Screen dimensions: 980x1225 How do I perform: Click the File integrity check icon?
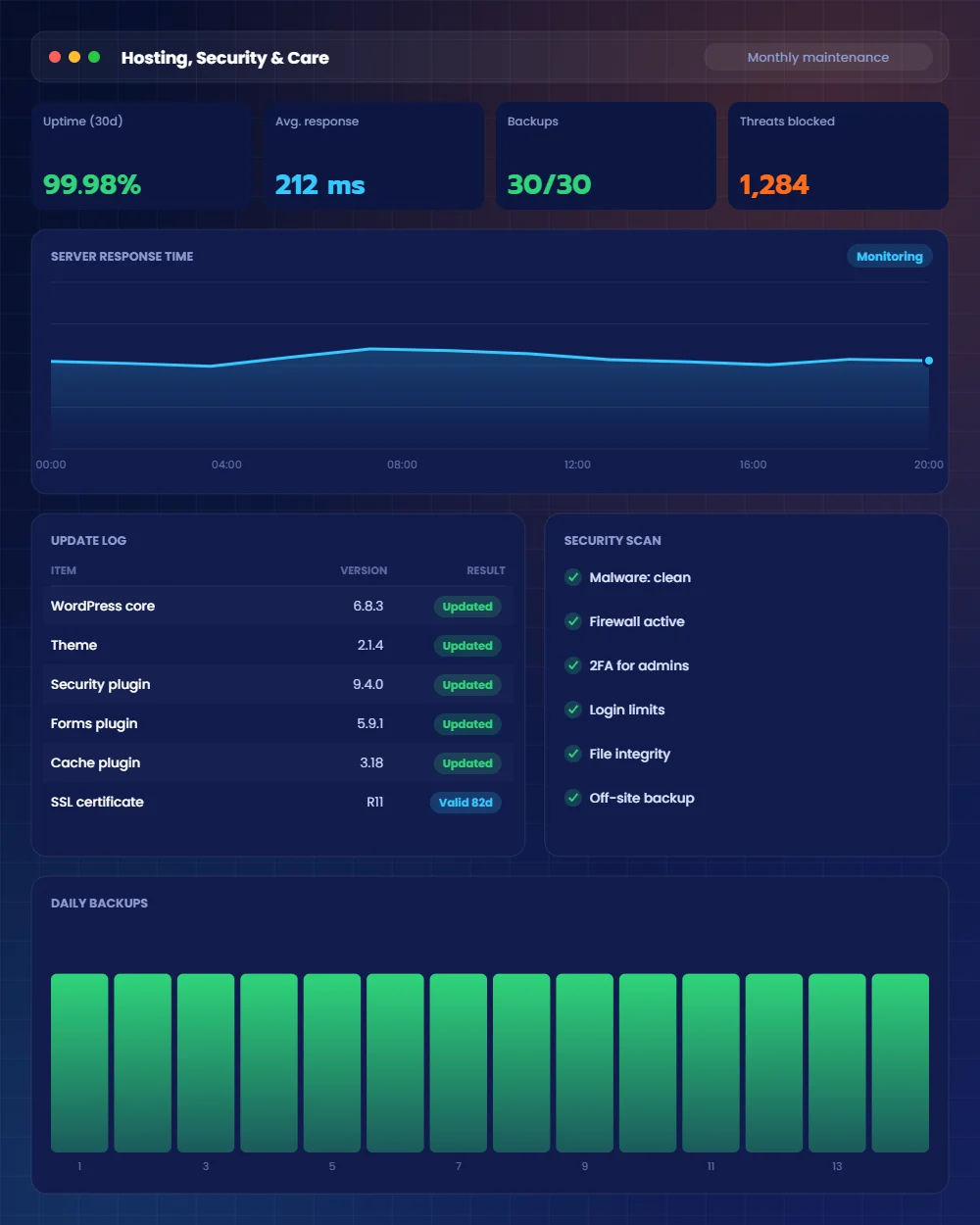(573, 754)
